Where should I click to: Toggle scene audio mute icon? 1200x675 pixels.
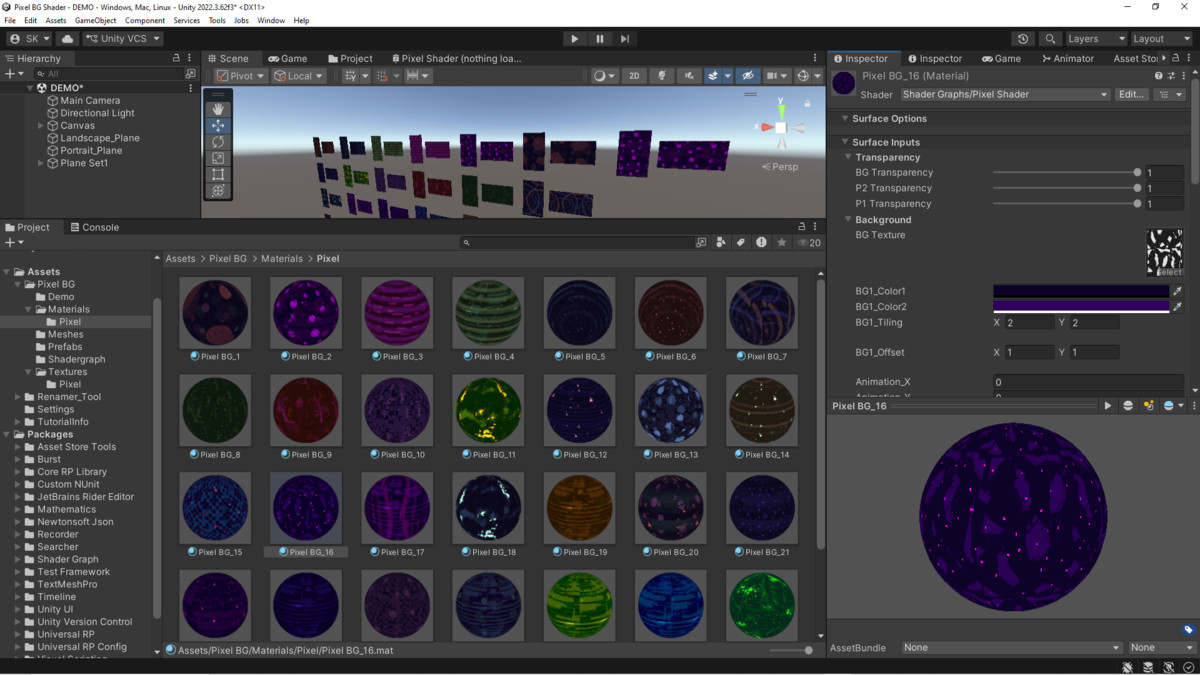[x=689, y=76]
